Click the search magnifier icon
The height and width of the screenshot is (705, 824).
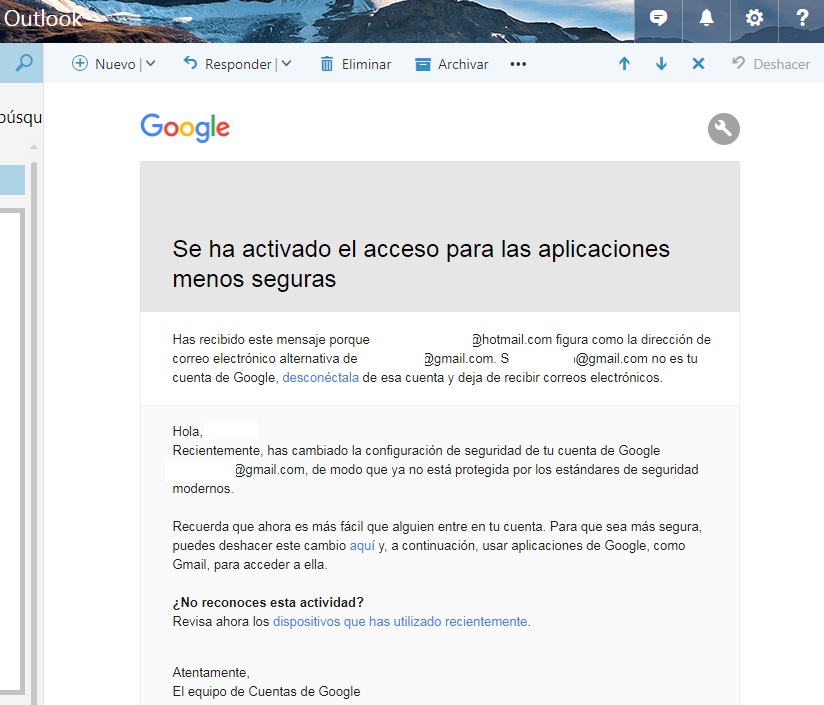[24, 64]
